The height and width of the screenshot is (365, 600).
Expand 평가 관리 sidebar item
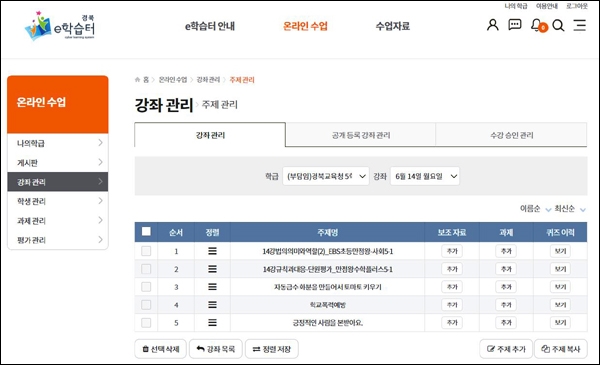click(58, 240)
